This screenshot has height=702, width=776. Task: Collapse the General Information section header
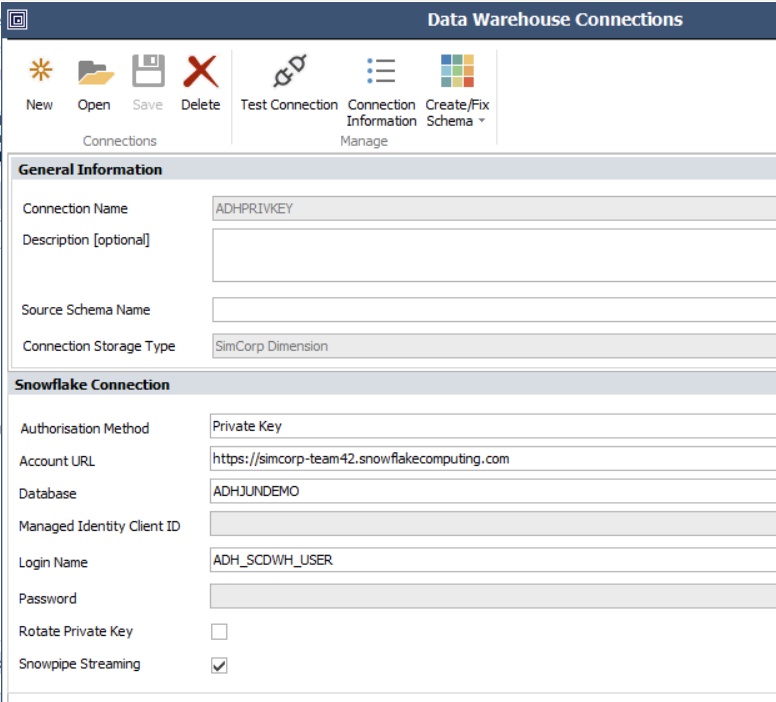(392, 169)
